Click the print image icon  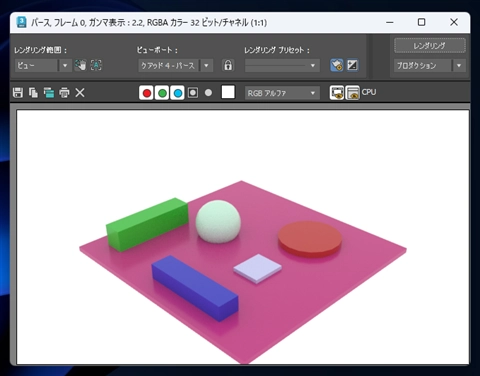[x=64, y=92]
